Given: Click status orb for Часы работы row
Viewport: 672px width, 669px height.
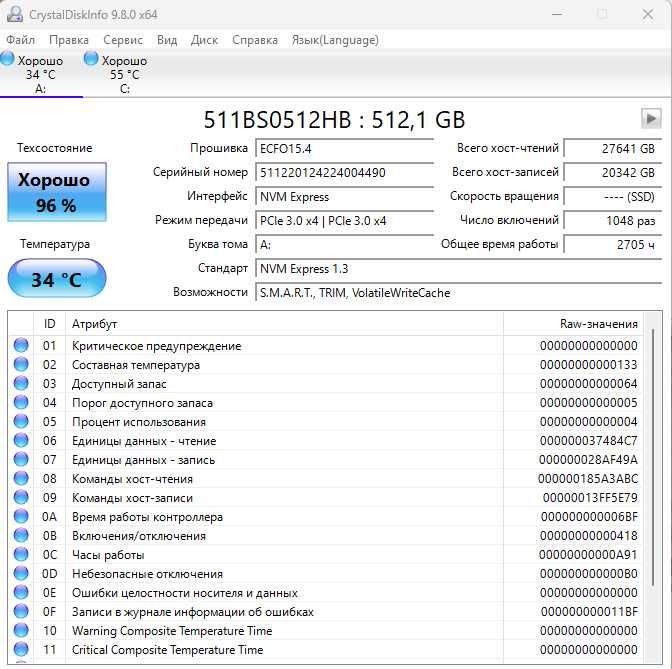Looking at the screenshot, I should tap(21, 555).
